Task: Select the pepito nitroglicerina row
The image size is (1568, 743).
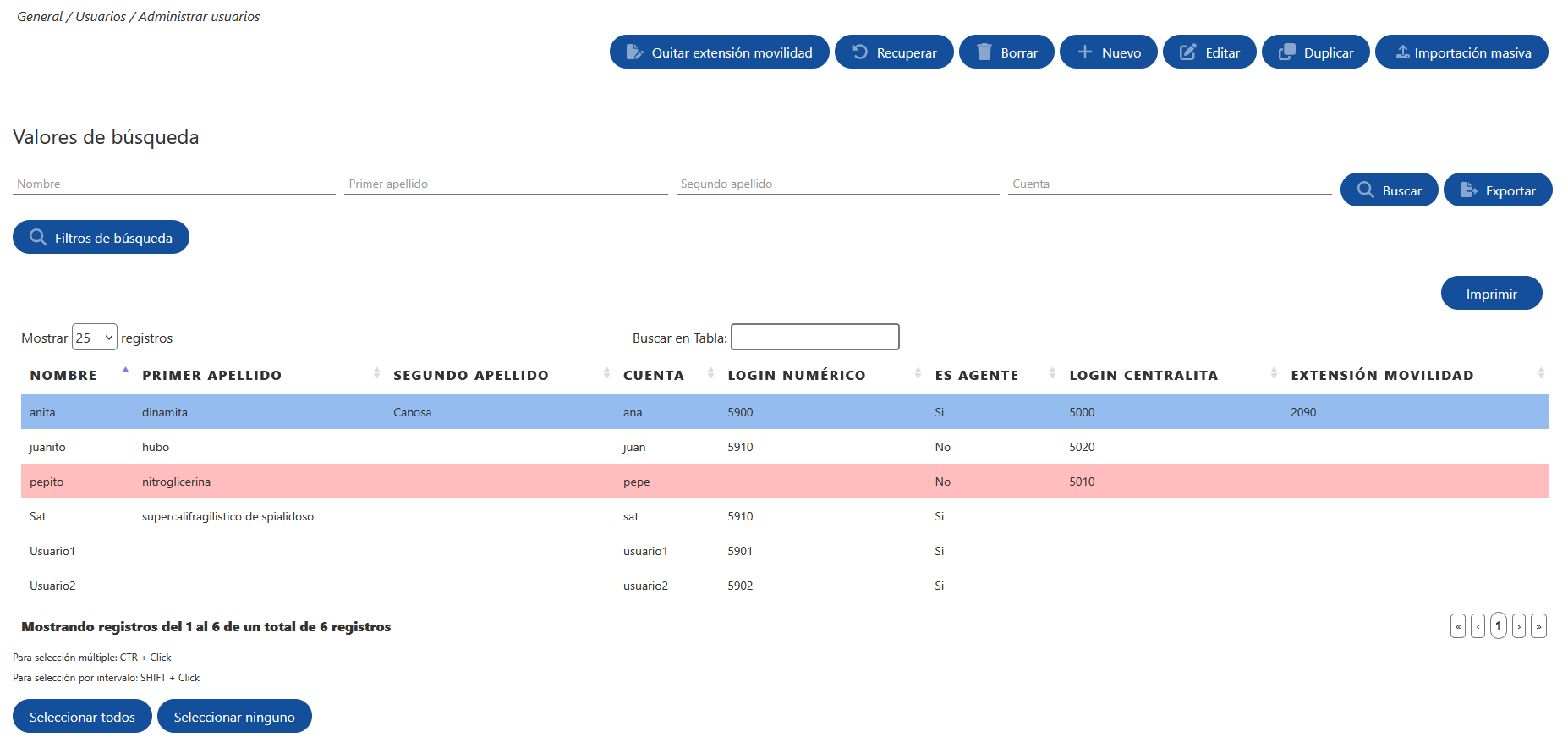Action: (785, 482)
